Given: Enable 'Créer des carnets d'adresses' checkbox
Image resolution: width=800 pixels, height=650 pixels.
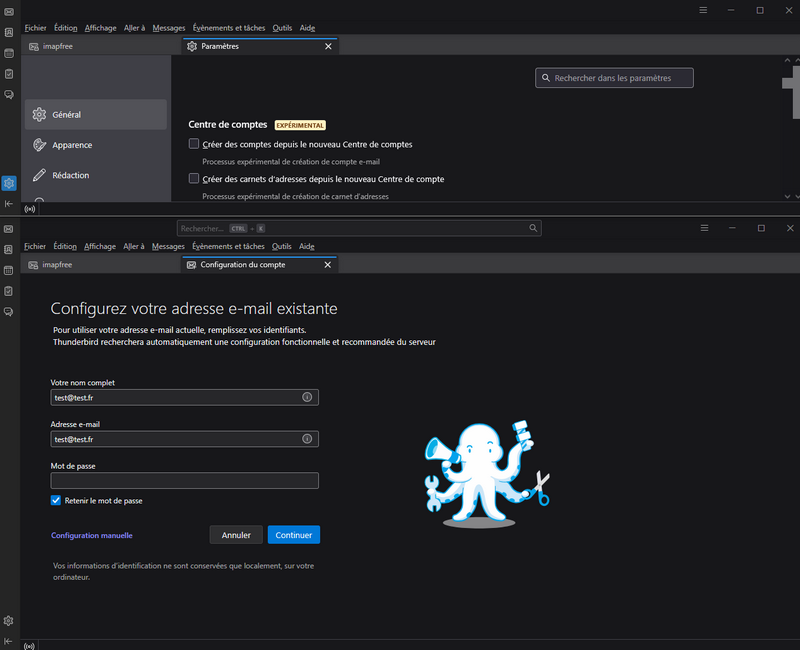Looking at the screenshot, I should click(194, 178).
